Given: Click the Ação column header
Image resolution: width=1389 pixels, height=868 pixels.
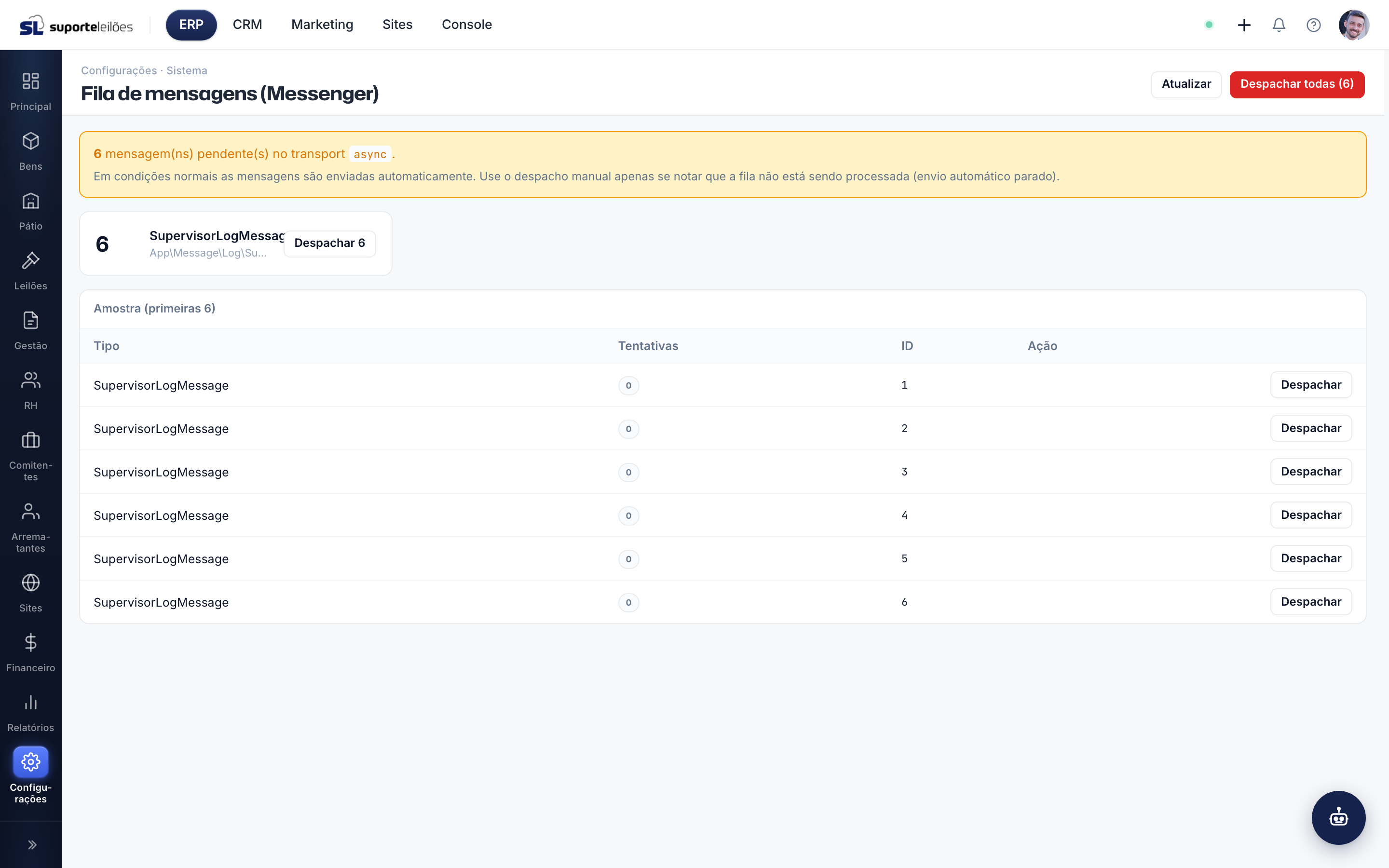Looking at the screenshot, I should (x=1042, y=346).
